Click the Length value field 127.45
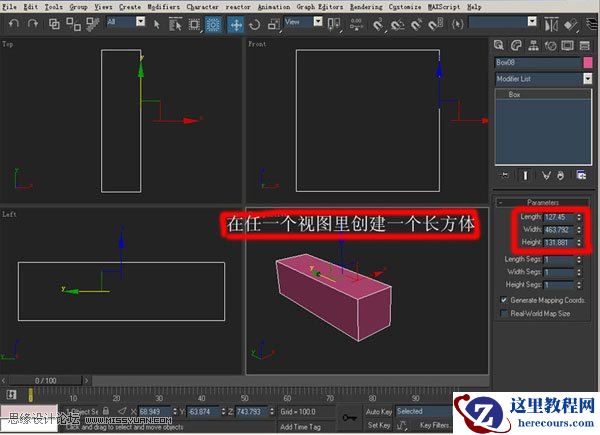This screenshot has height=435, width=600. point(559,217)
